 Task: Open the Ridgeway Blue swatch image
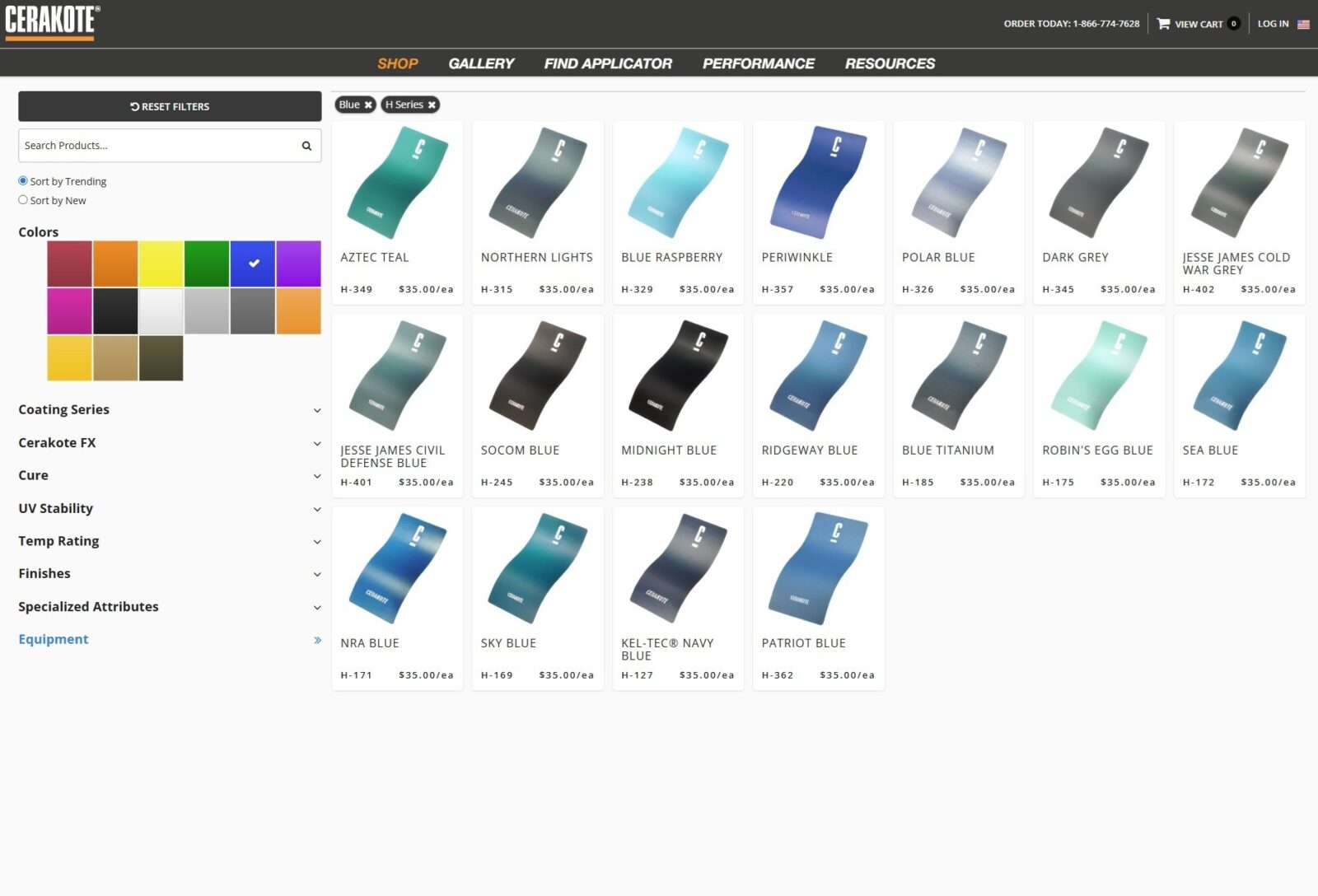pyautogui.click(x=819, y=376)
